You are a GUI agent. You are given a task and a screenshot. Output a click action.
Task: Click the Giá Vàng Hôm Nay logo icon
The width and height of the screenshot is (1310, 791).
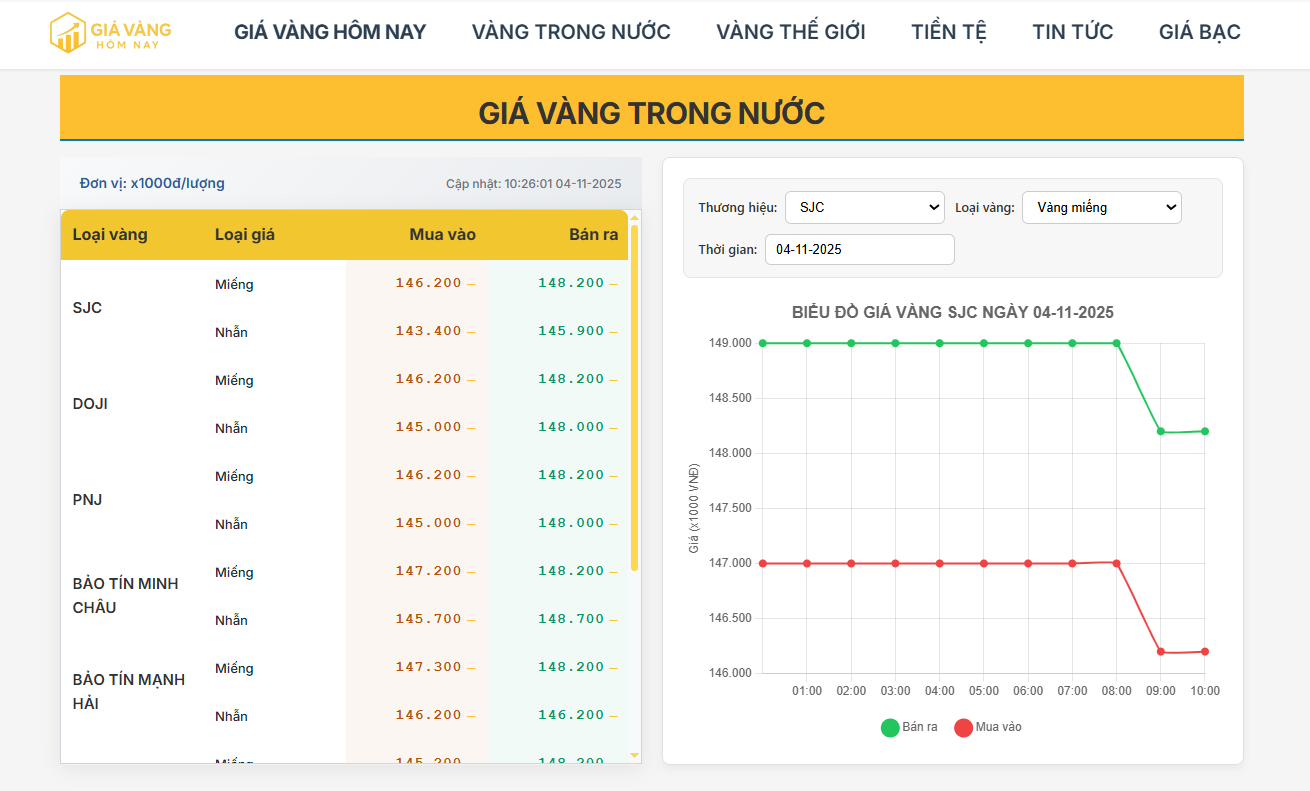(x=69, y=30)
